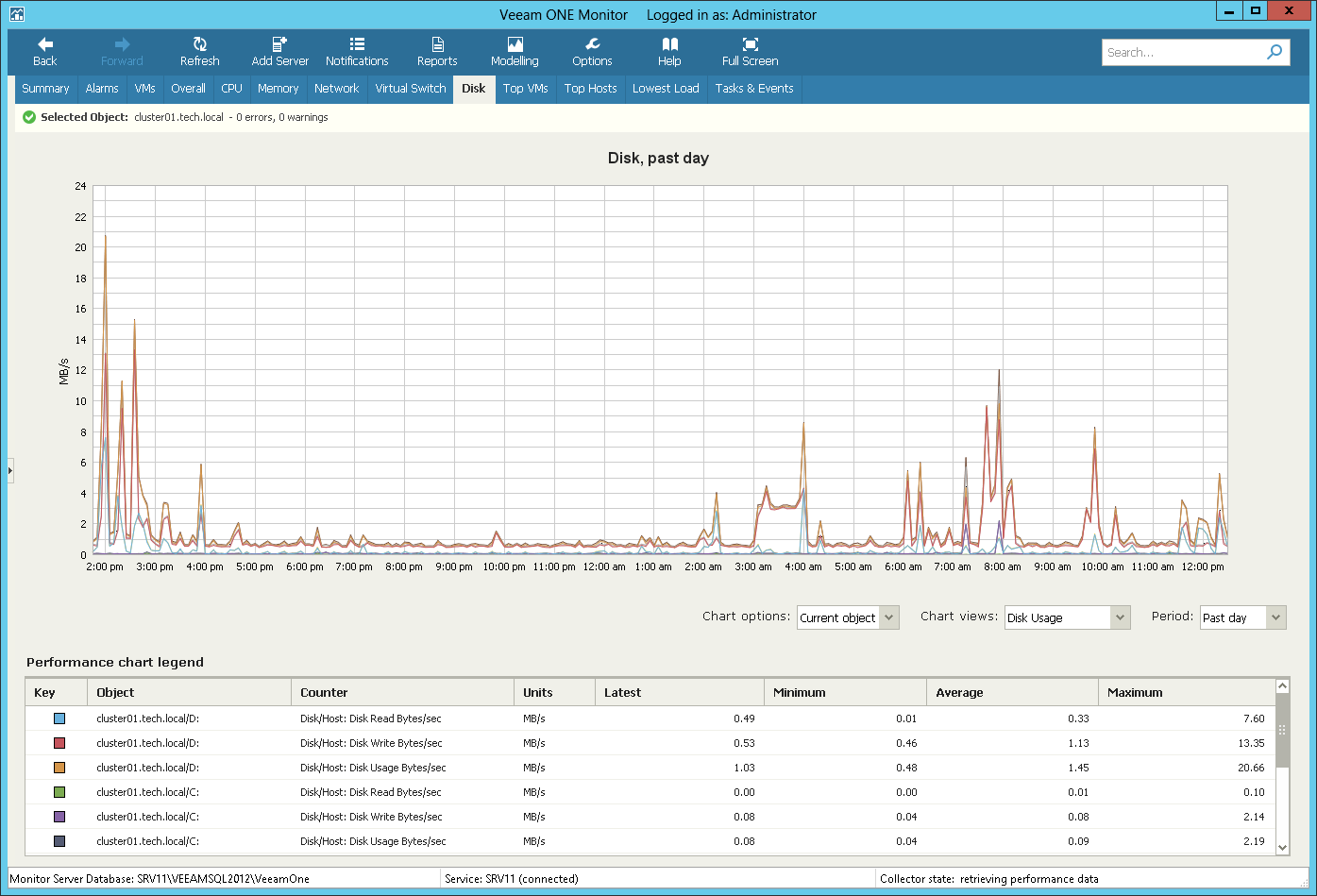Screen dimensions: 1317x896
Task: Click the green C: Disk Read color key
Action: 59,792
